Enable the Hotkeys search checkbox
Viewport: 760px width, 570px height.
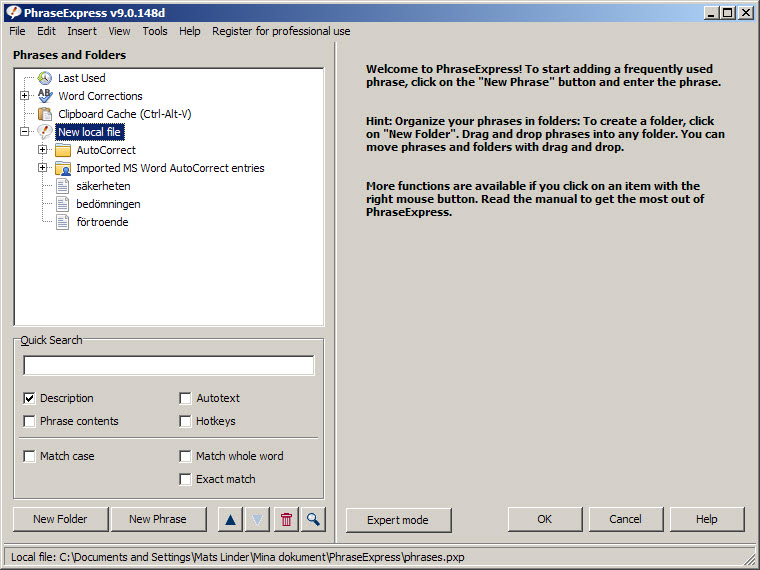point(185,421)
